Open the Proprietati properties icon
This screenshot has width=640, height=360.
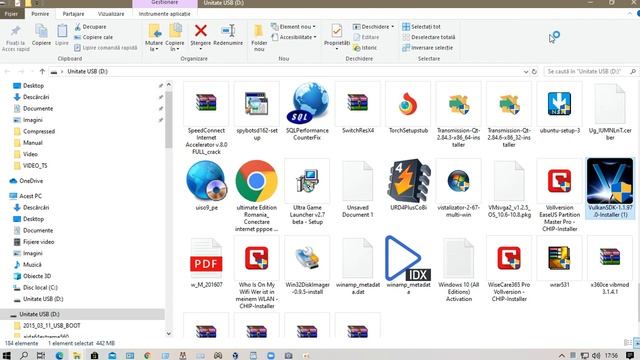(x=337, y=31)
